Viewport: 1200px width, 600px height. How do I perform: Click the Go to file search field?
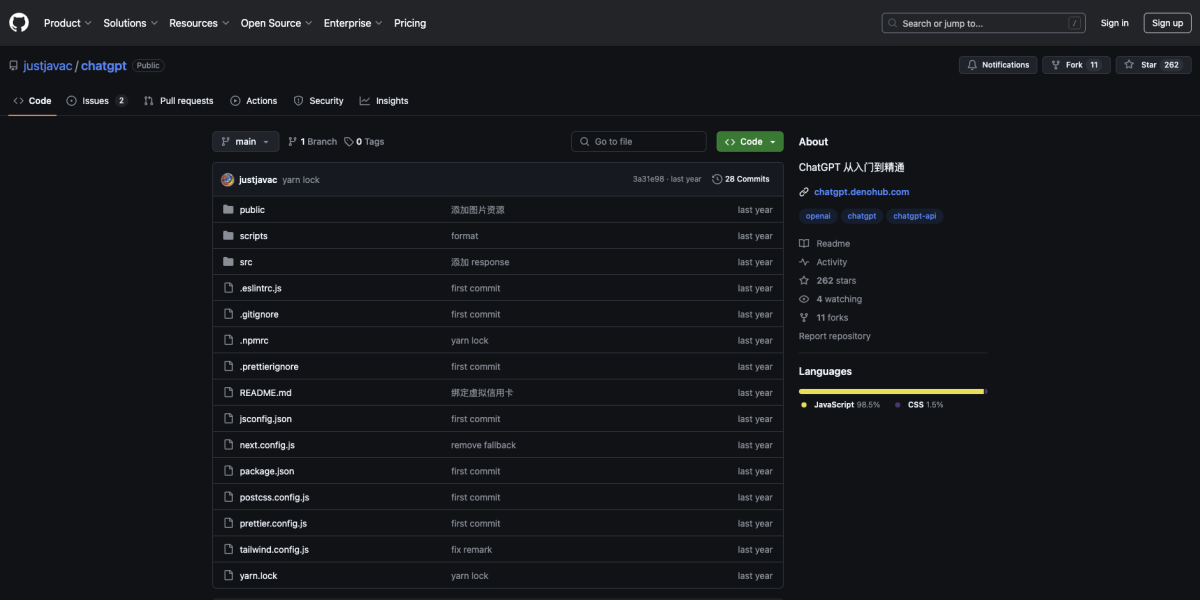tap(645, 142)
